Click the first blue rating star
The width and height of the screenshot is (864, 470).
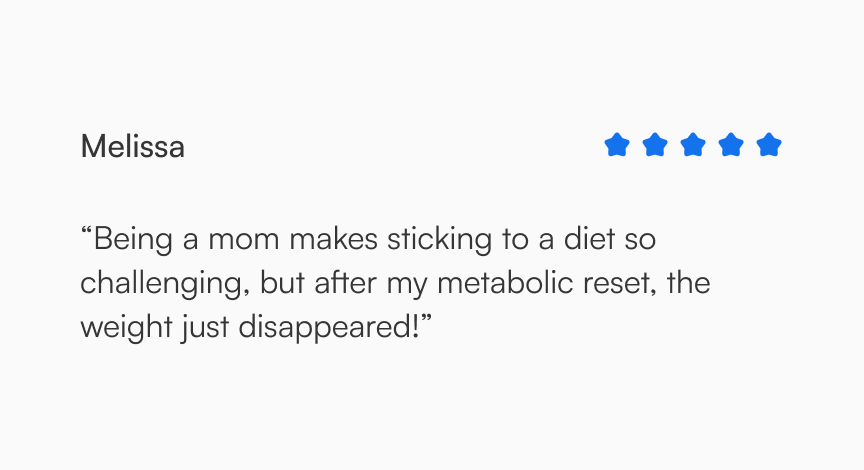(x=617, y=146)
